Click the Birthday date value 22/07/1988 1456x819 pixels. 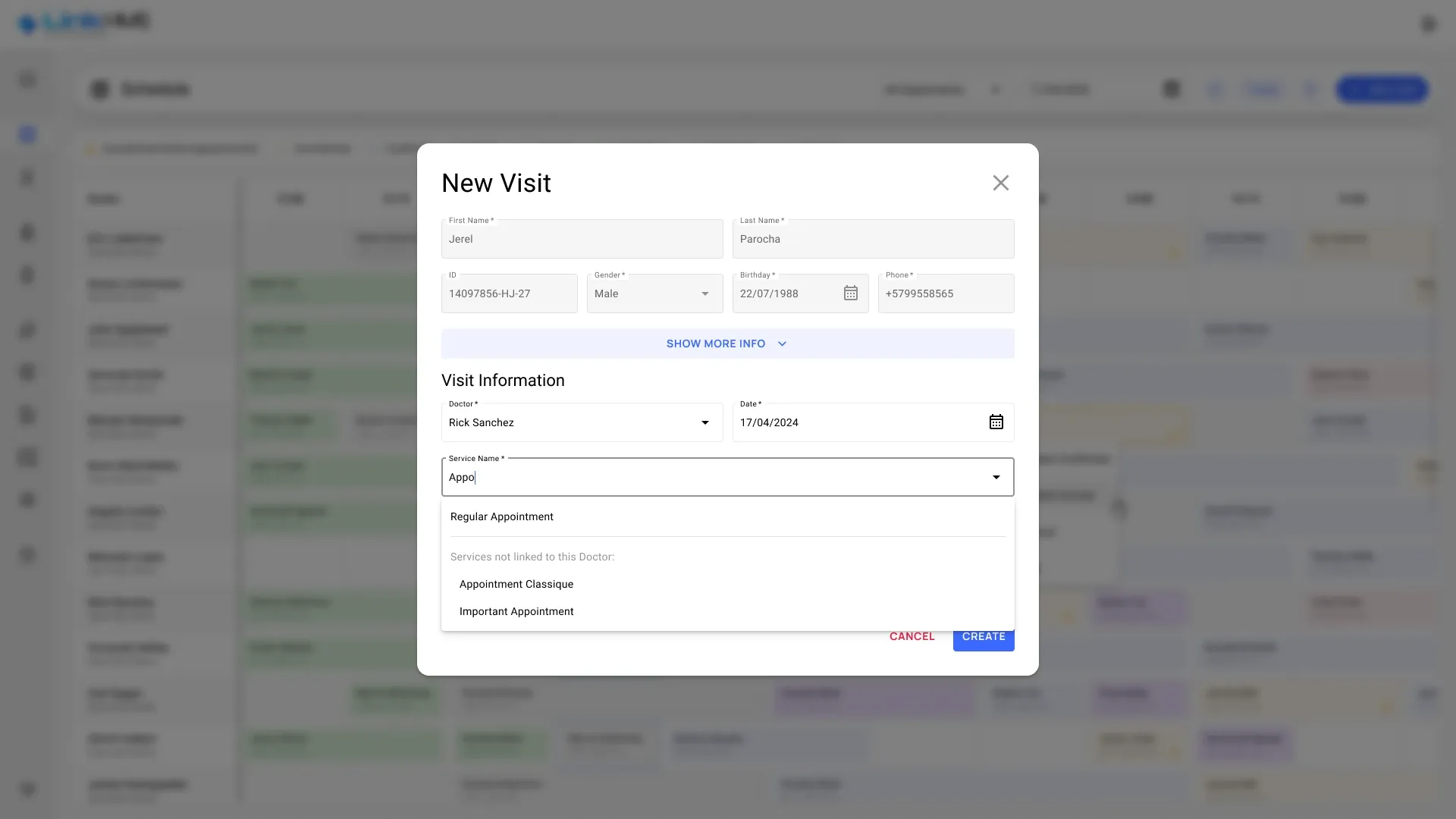click(769, 293)
